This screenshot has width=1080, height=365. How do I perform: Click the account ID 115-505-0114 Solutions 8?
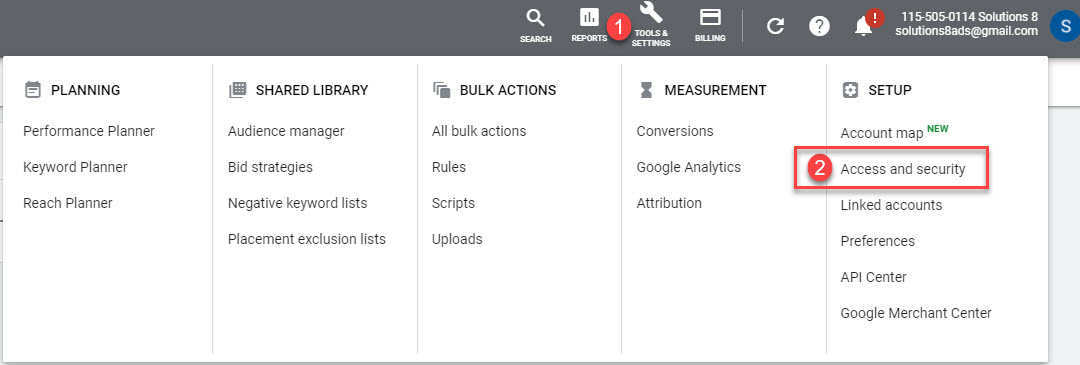coord(968,17)
